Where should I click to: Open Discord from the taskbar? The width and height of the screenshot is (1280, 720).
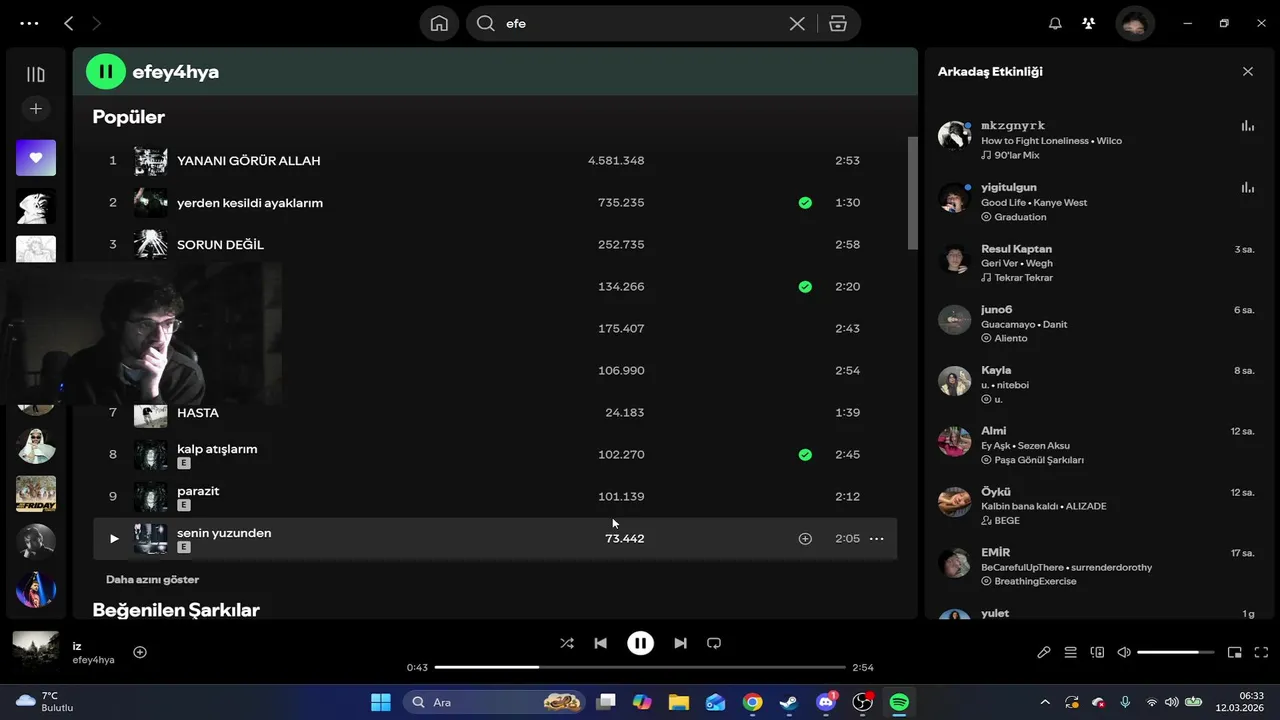[826, 702]
